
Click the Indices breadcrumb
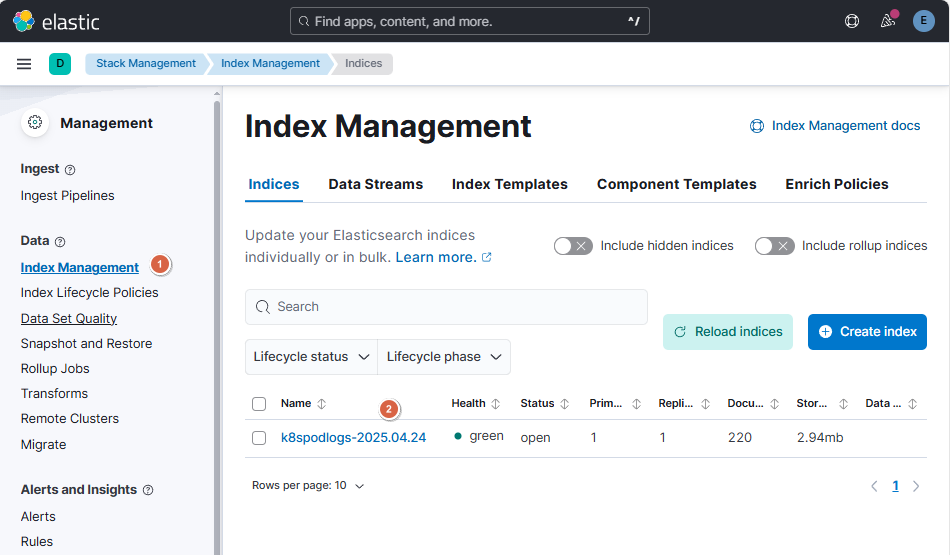pos(364,64)
